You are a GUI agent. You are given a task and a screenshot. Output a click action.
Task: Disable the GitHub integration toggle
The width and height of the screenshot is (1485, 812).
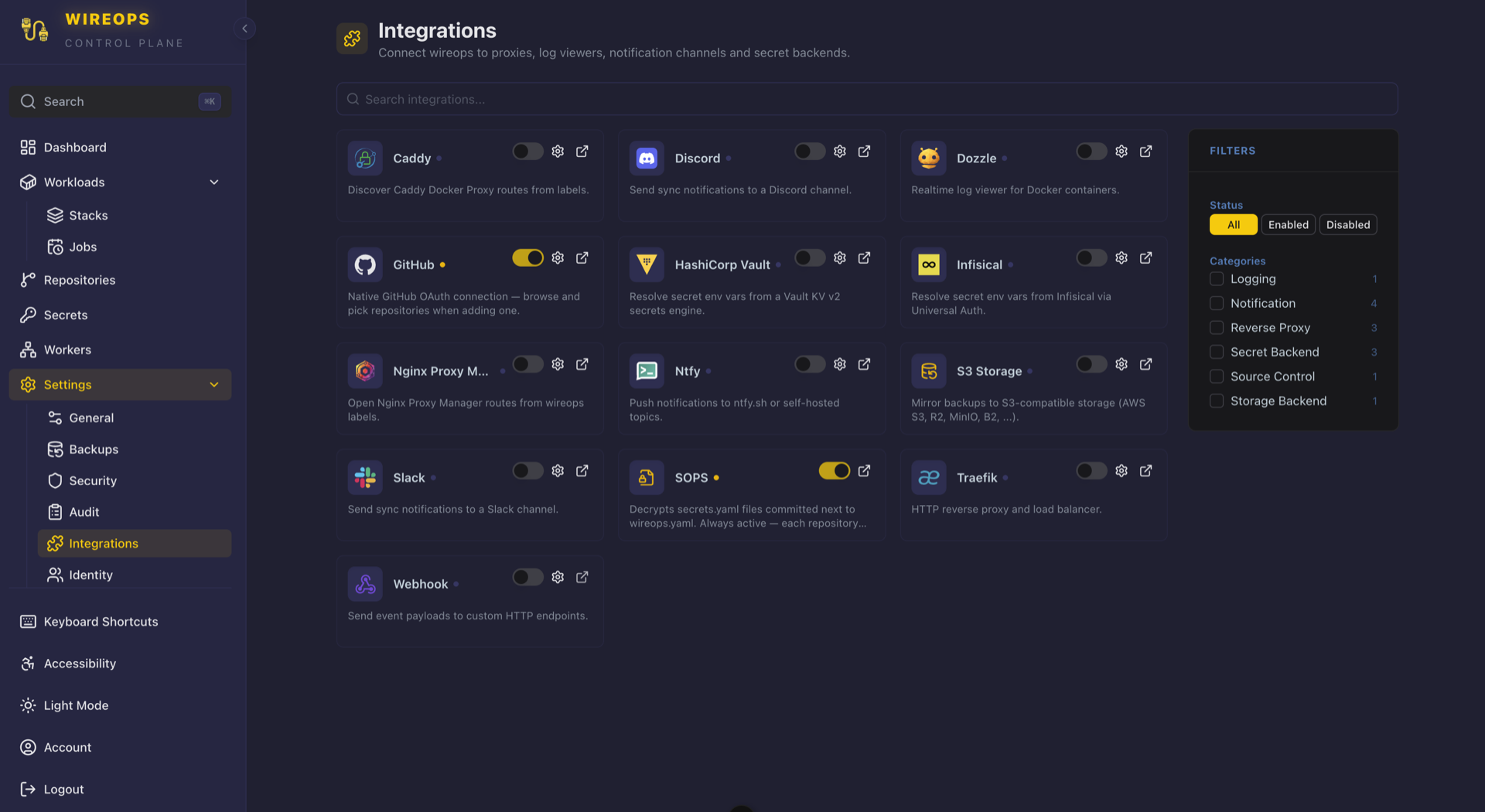(x=527, y=258)
